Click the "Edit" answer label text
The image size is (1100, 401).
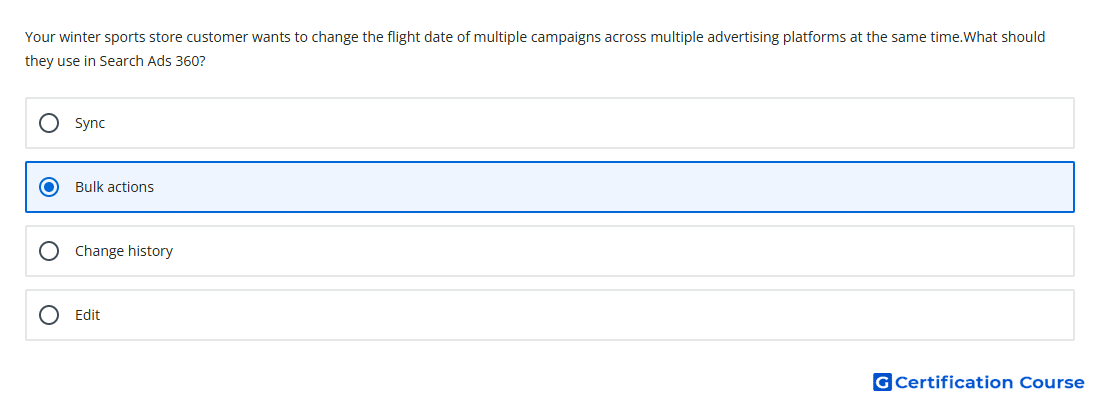[88, 315]
